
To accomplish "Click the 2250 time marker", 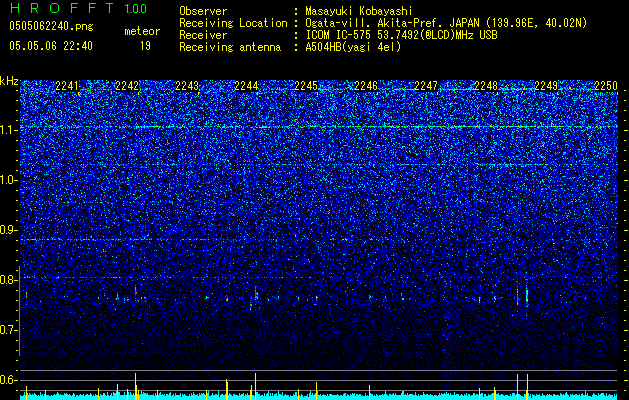I will 606,86.
